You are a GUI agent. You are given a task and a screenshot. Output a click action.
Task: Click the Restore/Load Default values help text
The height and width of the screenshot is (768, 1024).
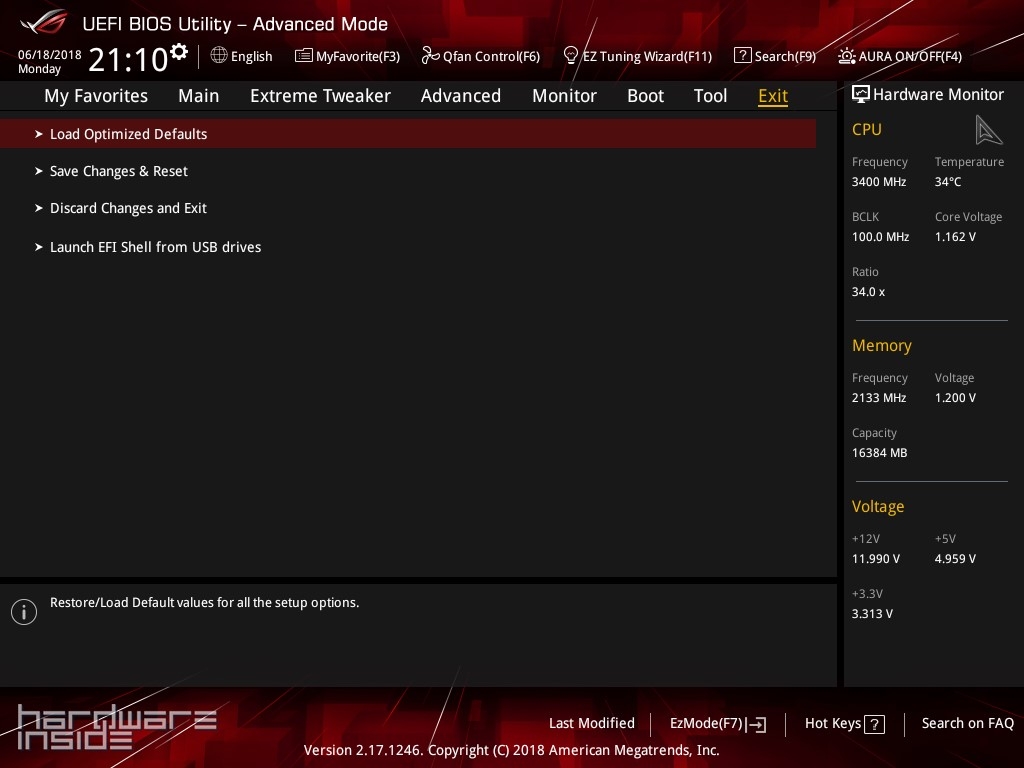pos(204,603)
